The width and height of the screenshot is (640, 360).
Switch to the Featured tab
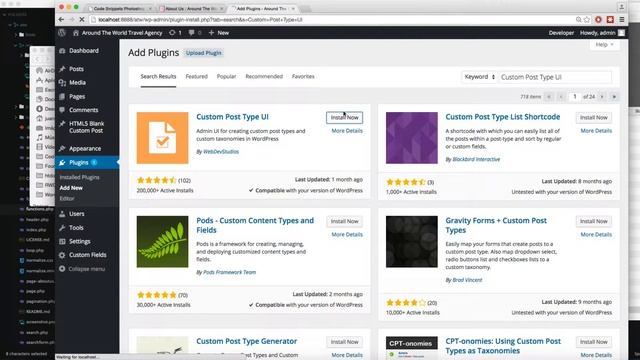pos(196,76)
